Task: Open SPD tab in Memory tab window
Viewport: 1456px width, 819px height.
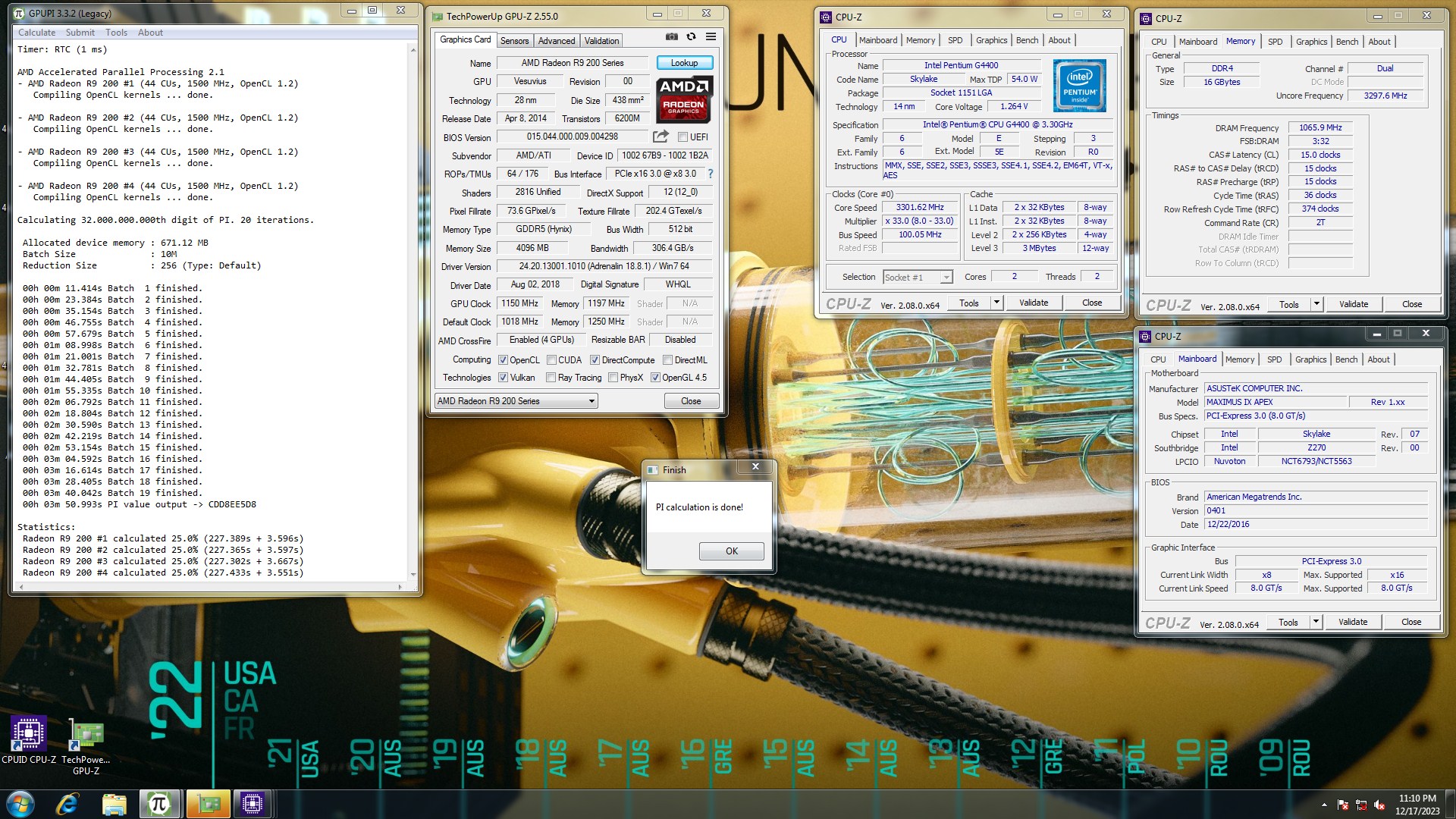Action: (1275, 42)
